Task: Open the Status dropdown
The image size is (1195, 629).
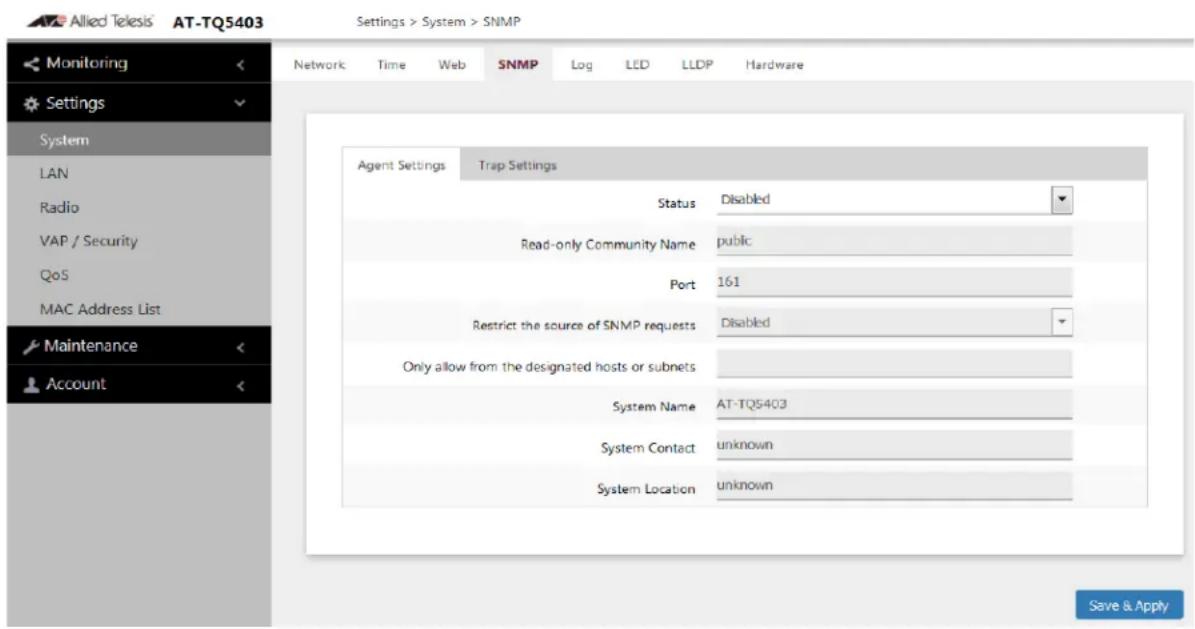Action: tap(894, 200)
